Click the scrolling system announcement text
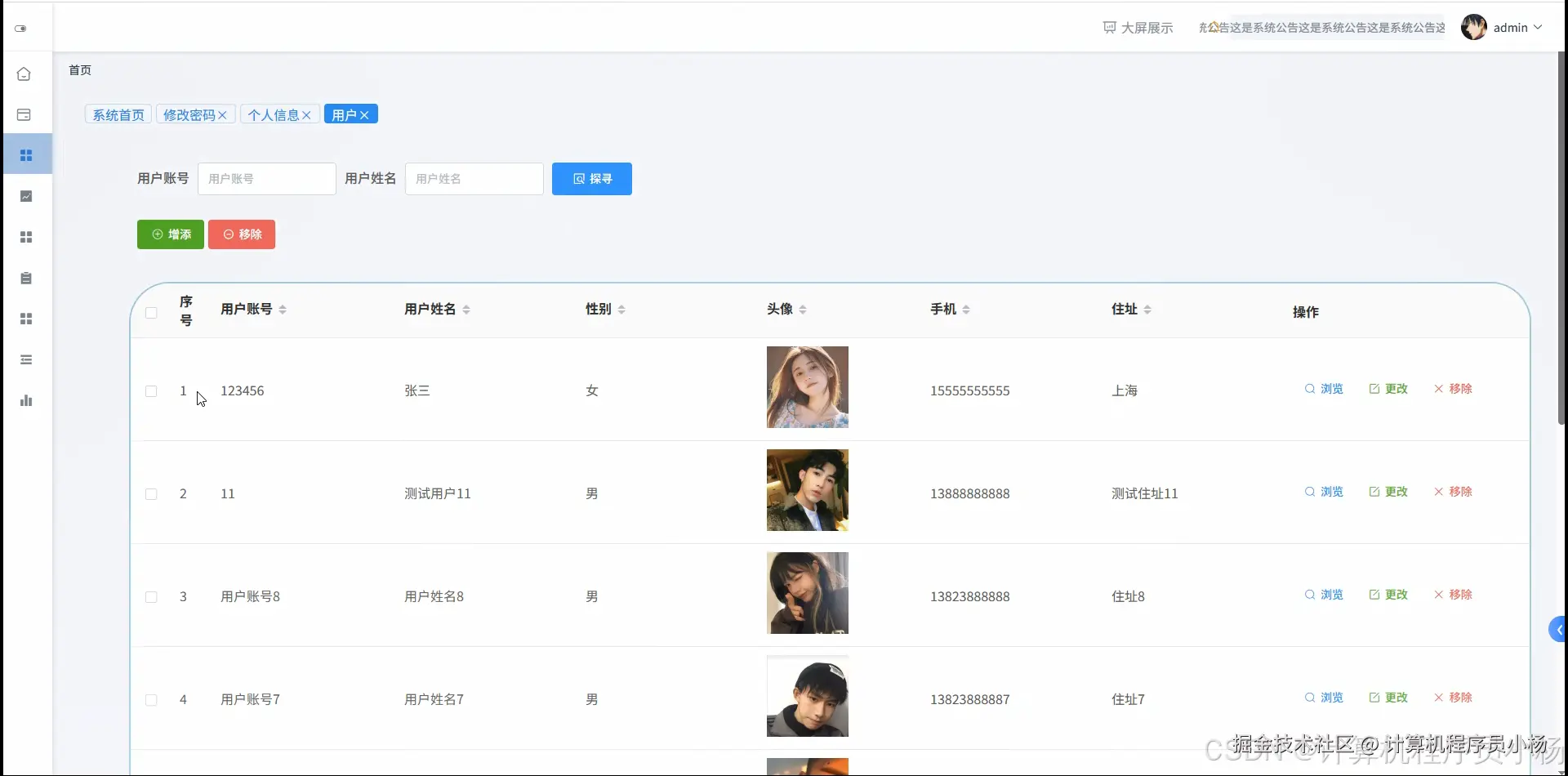 [x=1322, y=28]
